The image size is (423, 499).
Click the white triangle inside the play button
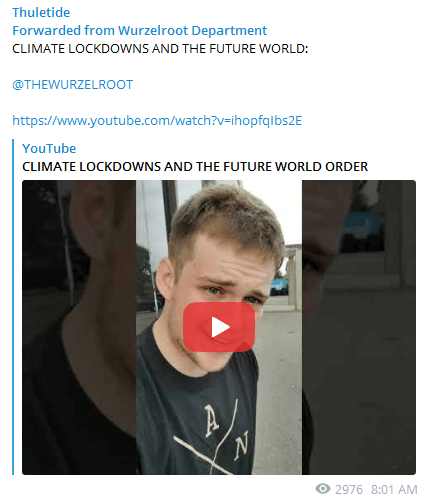click(220, 327)
